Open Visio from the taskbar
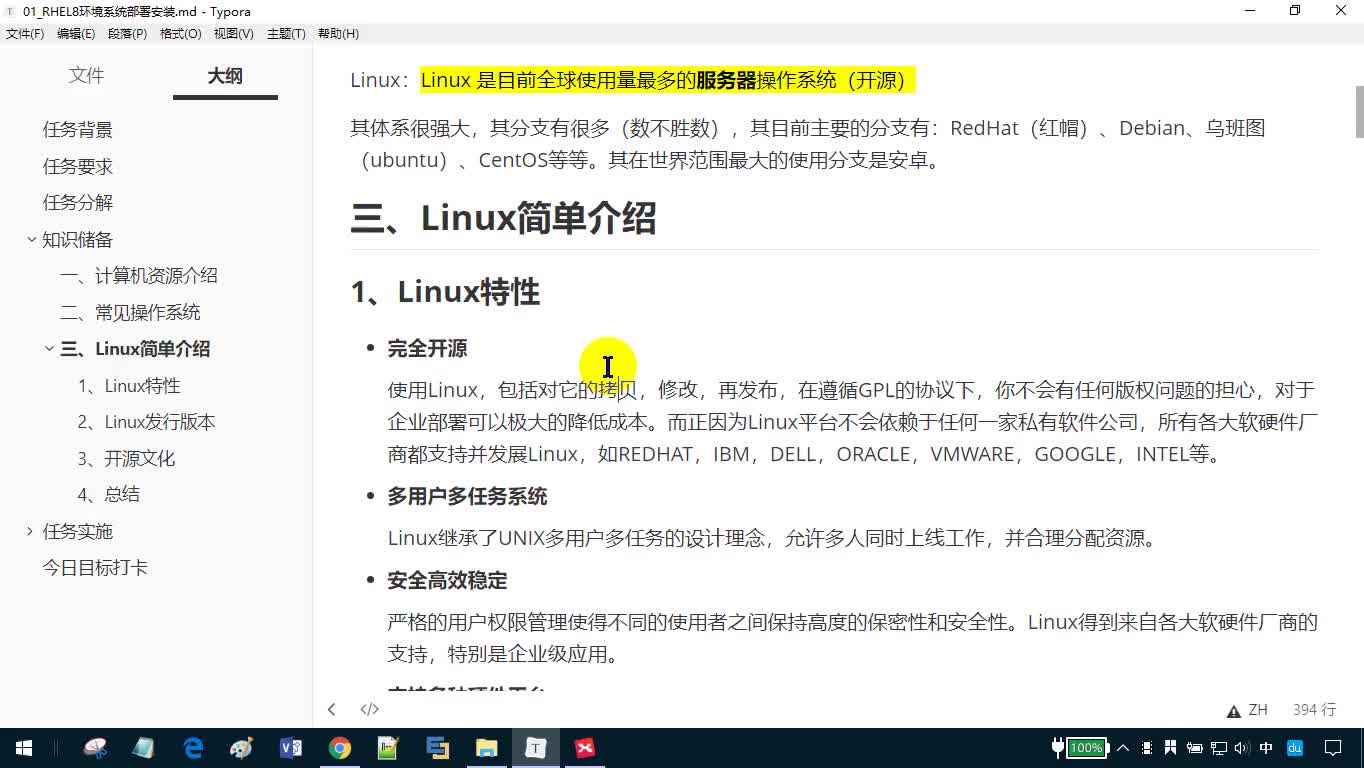The image size is (1364, 768). tap(291, 748)
